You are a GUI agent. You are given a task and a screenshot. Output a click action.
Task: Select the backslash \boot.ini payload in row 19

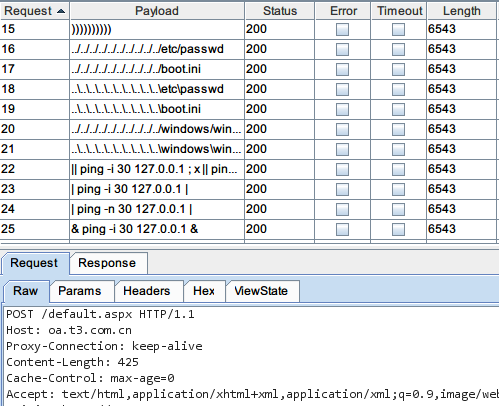(x=157, y=109)
